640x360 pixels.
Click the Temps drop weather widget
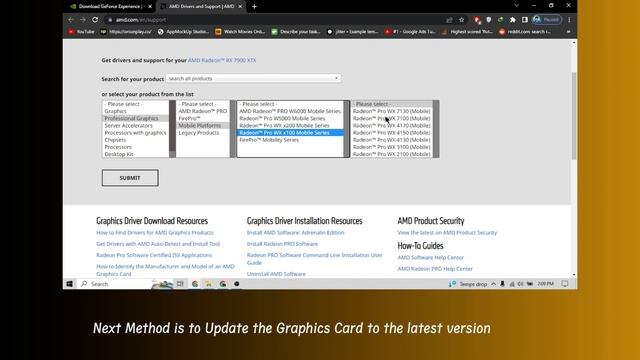[468, 284]
